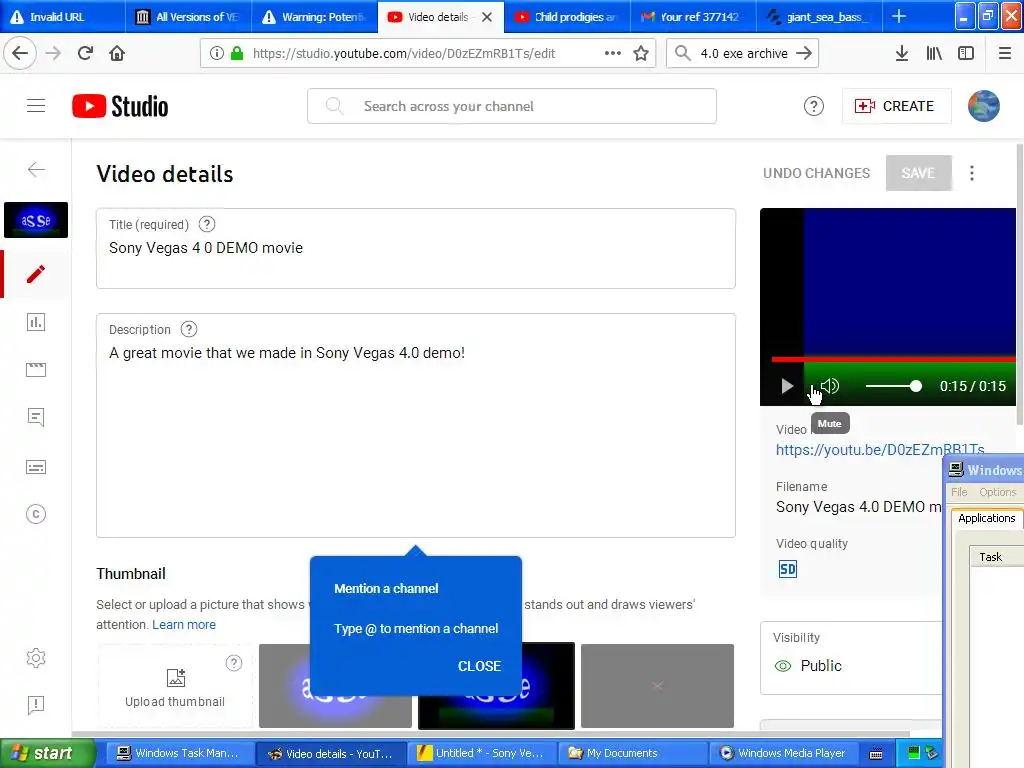Click the channel search field
1024x768 pixels.
(512, 106)
